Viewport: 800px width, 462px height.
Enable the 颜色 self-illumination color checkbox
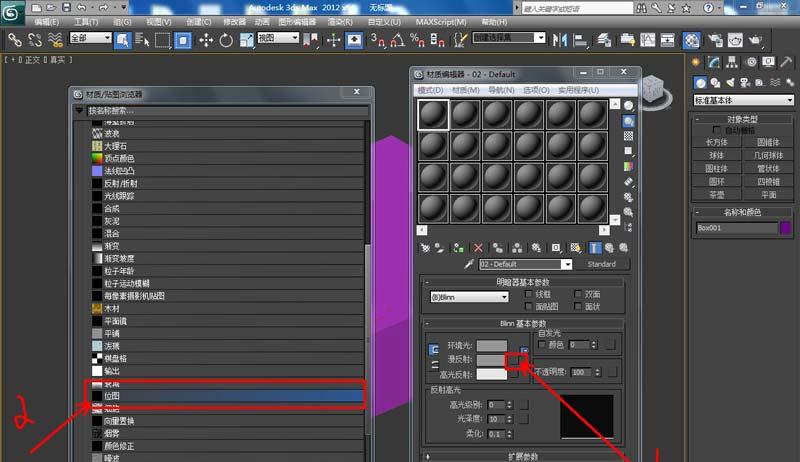[541, 345]
